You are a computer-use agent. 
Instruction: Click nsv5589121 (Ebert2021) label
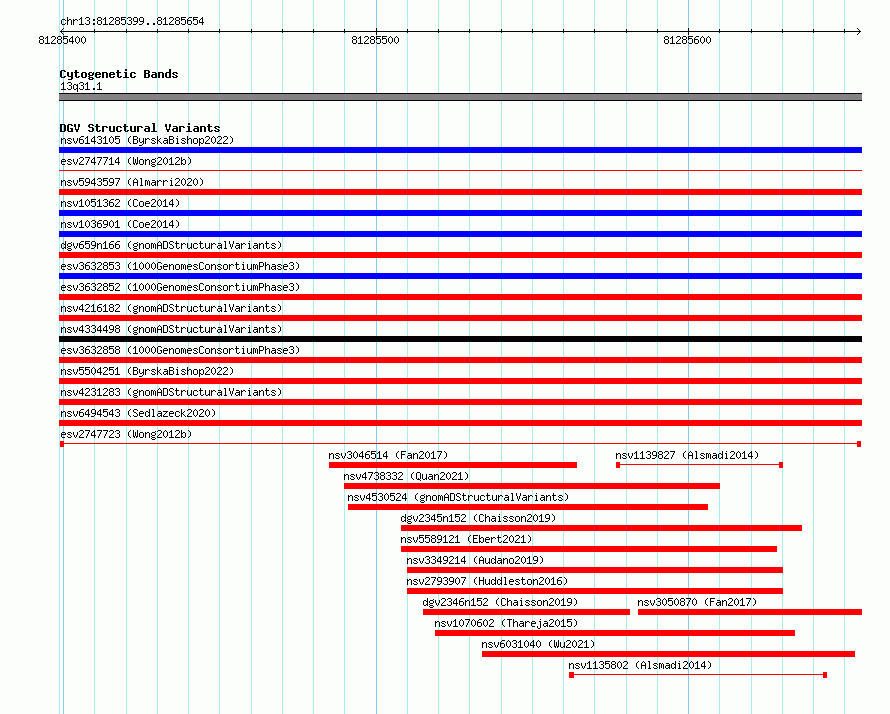click(467, 539)
